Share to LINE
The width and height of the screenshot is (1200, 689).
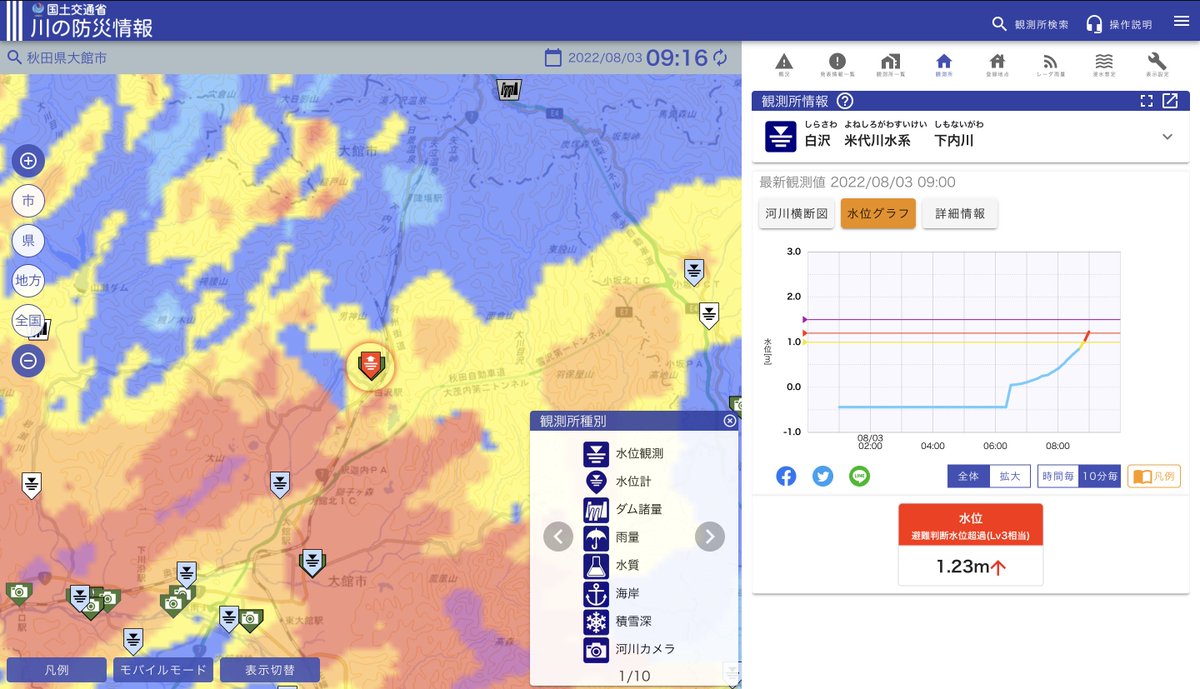[x=859, y=477]
